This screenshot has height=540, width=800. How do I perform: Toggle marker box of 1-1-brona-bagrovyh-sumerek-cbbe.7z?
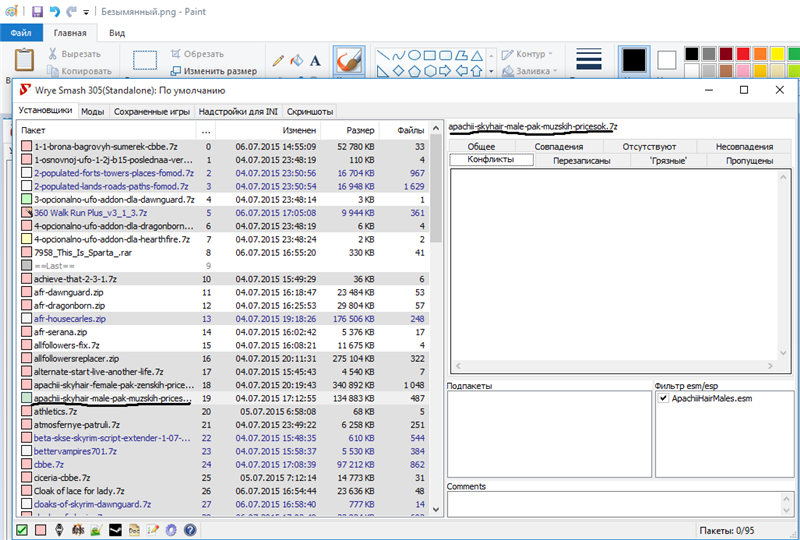[27, 146]
